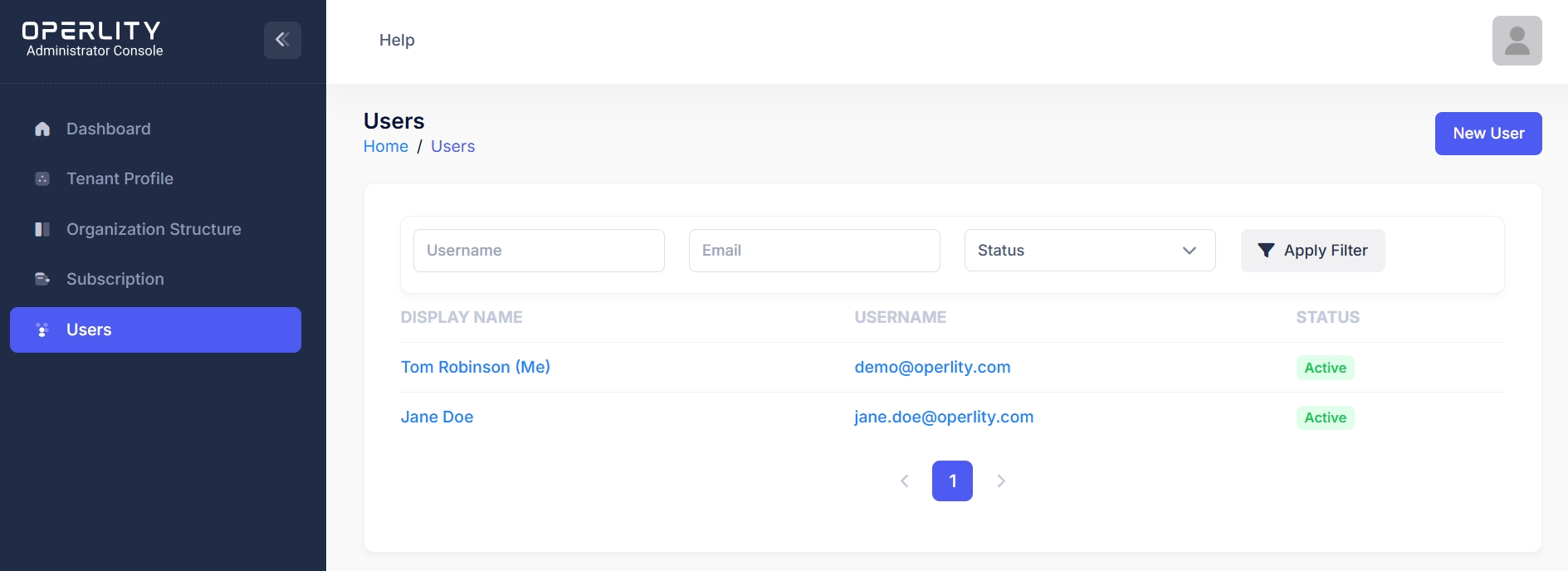Open the Help menu item
The width and height of the screenshot is (1568, 571).
point(397,40)
